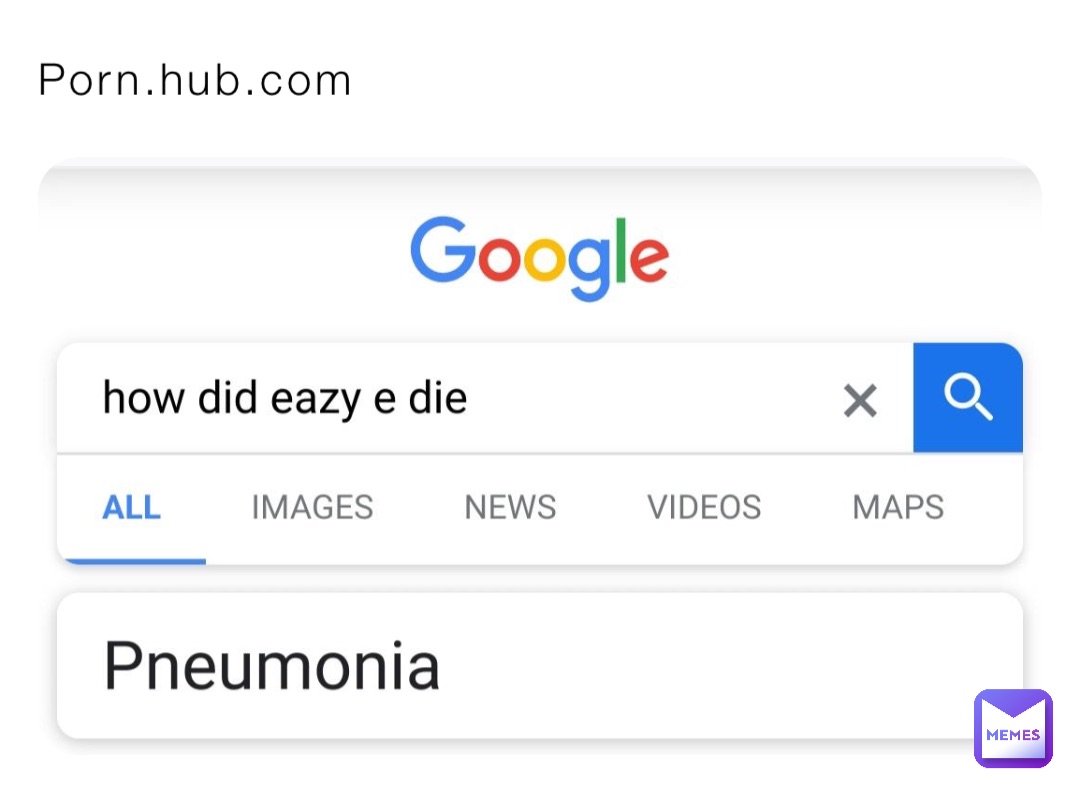Click the "Pneumonia" answer text
This screenshot has width=1080, height=788.
[x=271, y=666]
